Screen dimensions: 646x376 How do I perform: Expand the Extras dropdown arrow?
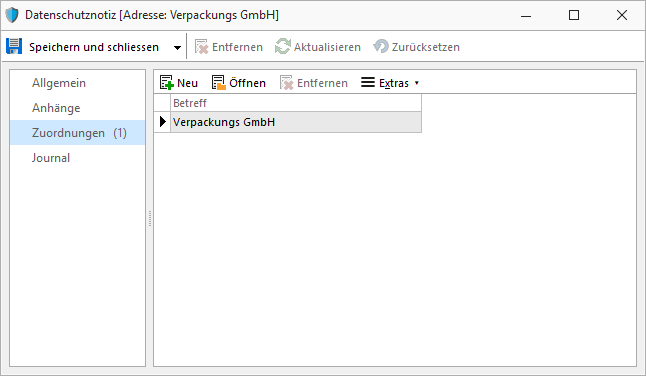[x=417, y=83]
